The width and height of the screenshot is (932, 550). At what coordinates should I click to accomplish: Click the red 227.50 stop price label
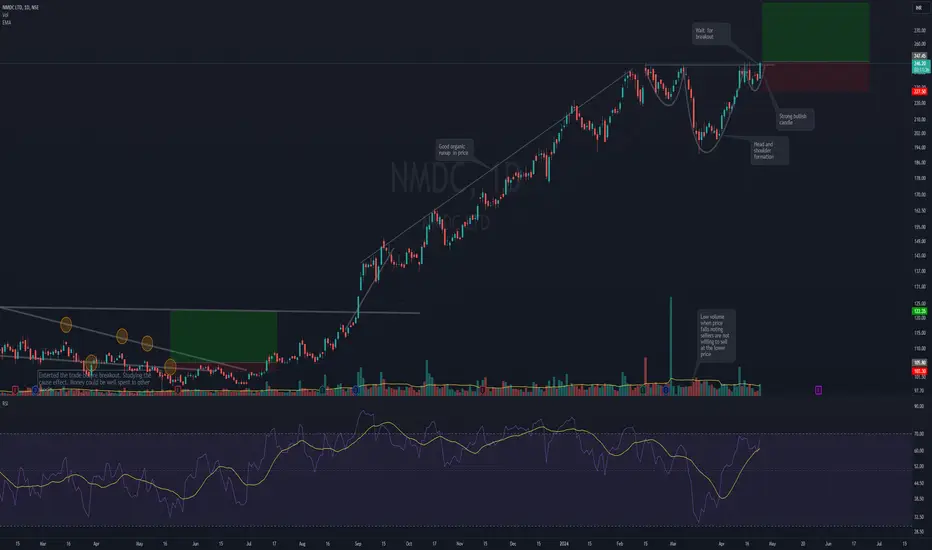pyautogui.click(x=919, y=92)
